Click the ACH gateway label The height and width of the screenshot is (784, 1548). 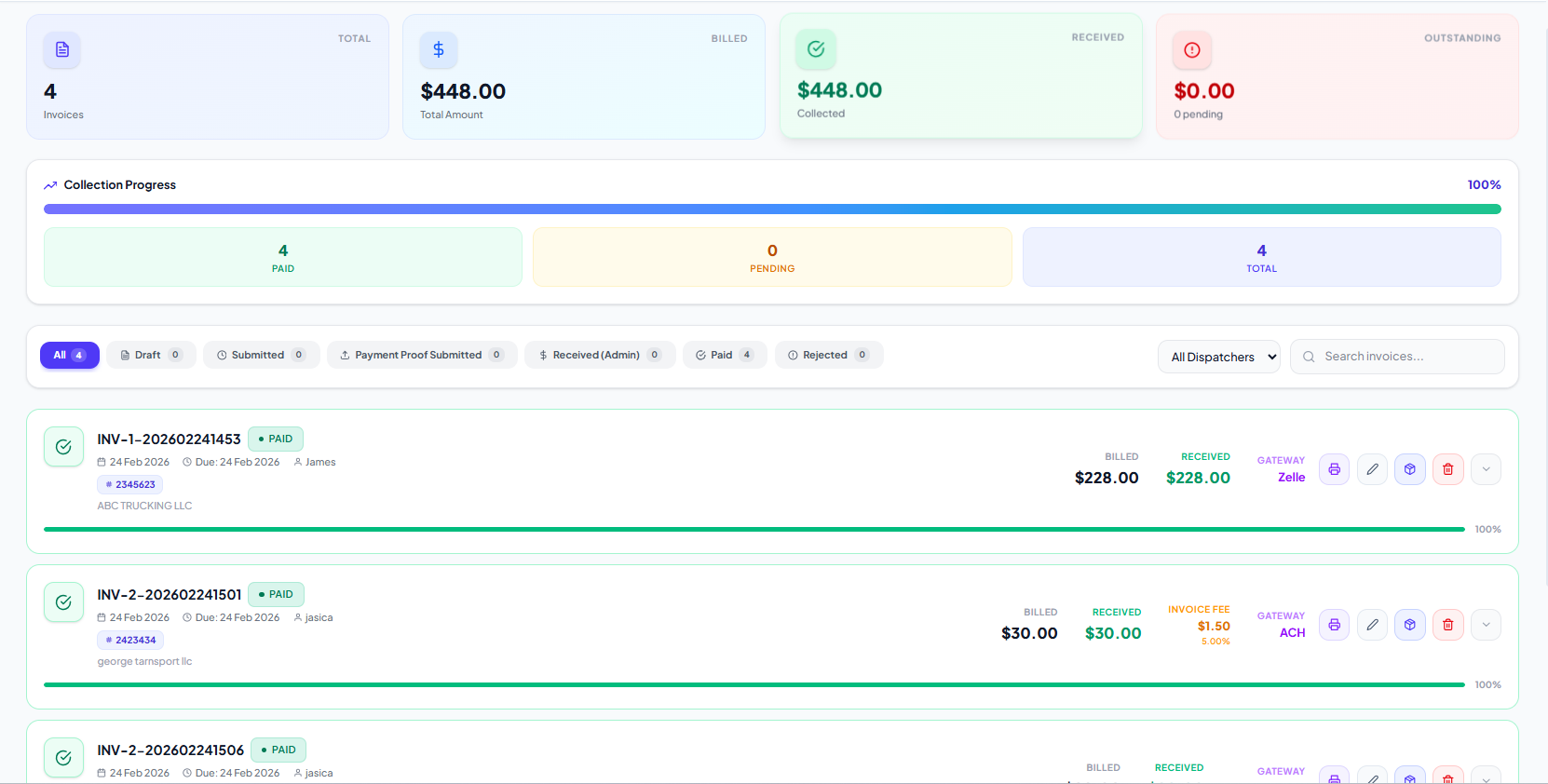1293,632
